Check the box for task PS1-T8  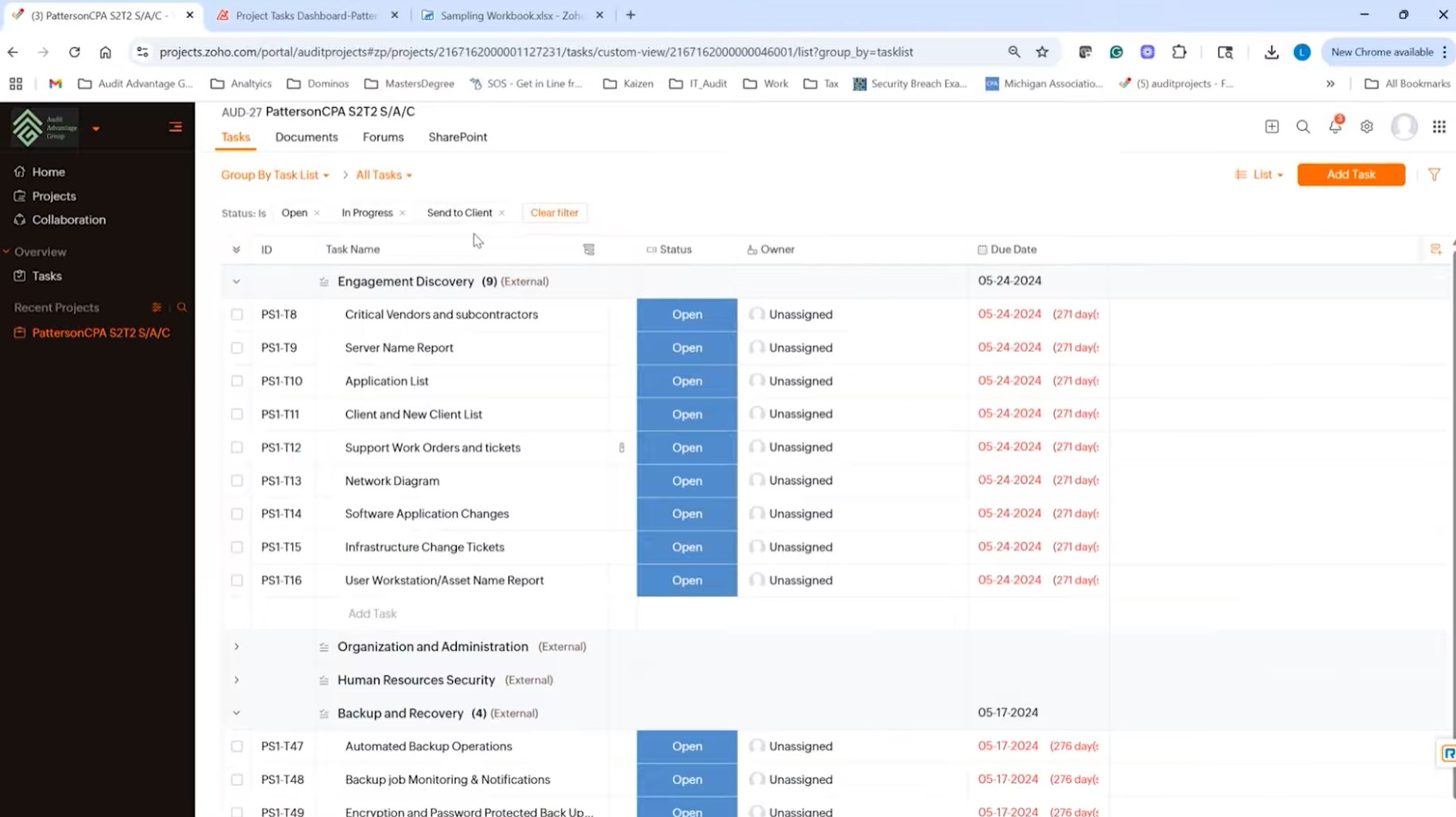pos(237,315)
